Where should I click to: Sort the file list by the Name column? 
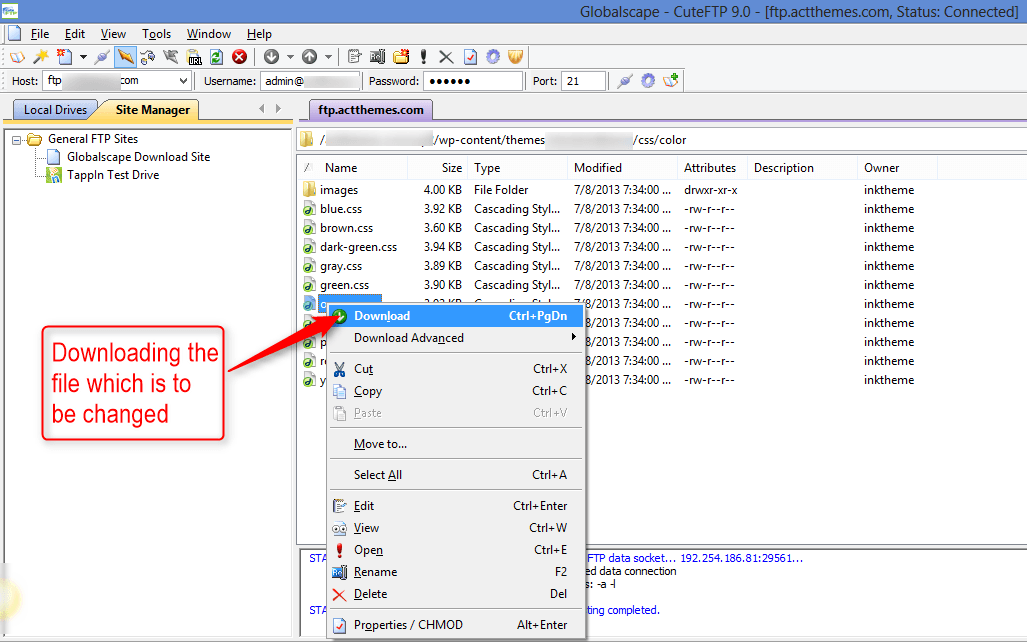[354, 168]
